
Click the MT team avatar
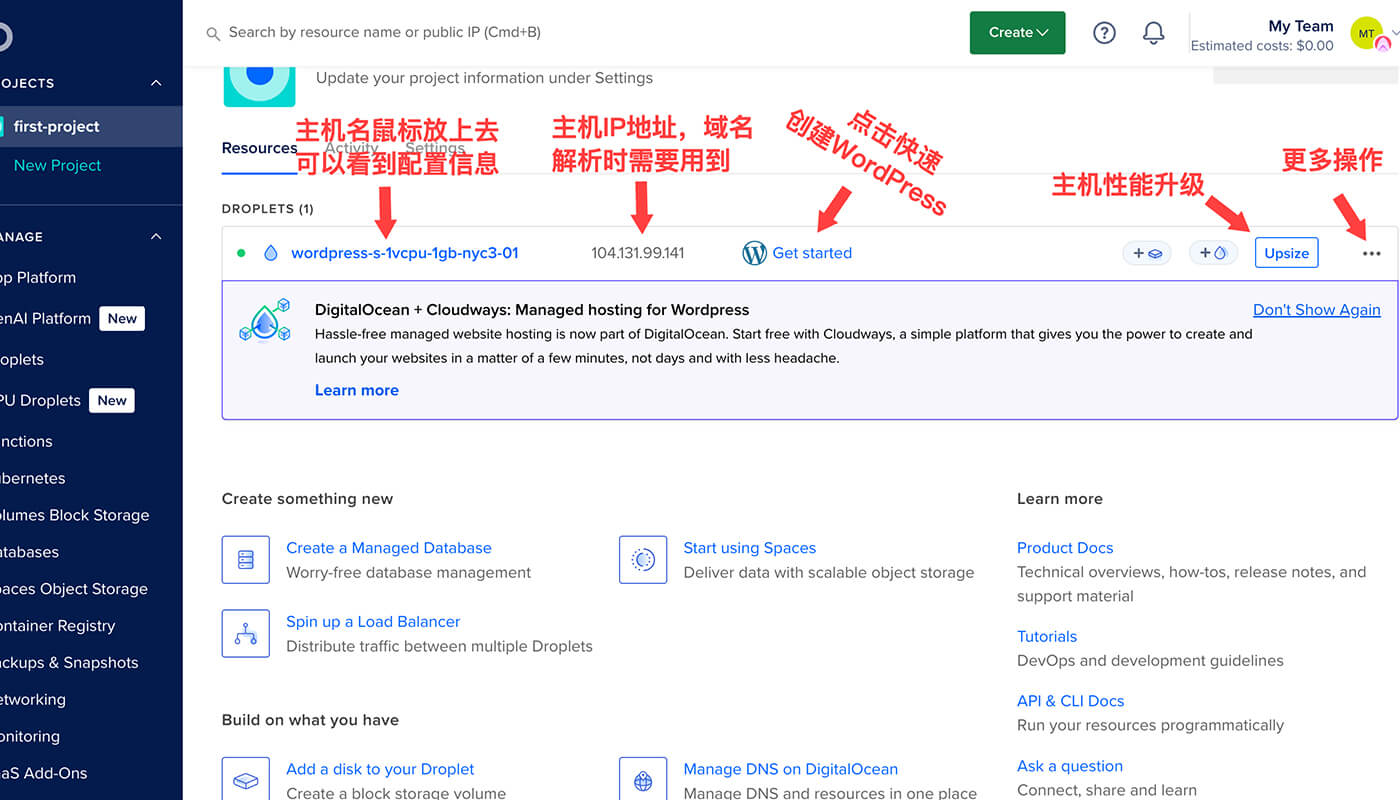[1367, 33]
